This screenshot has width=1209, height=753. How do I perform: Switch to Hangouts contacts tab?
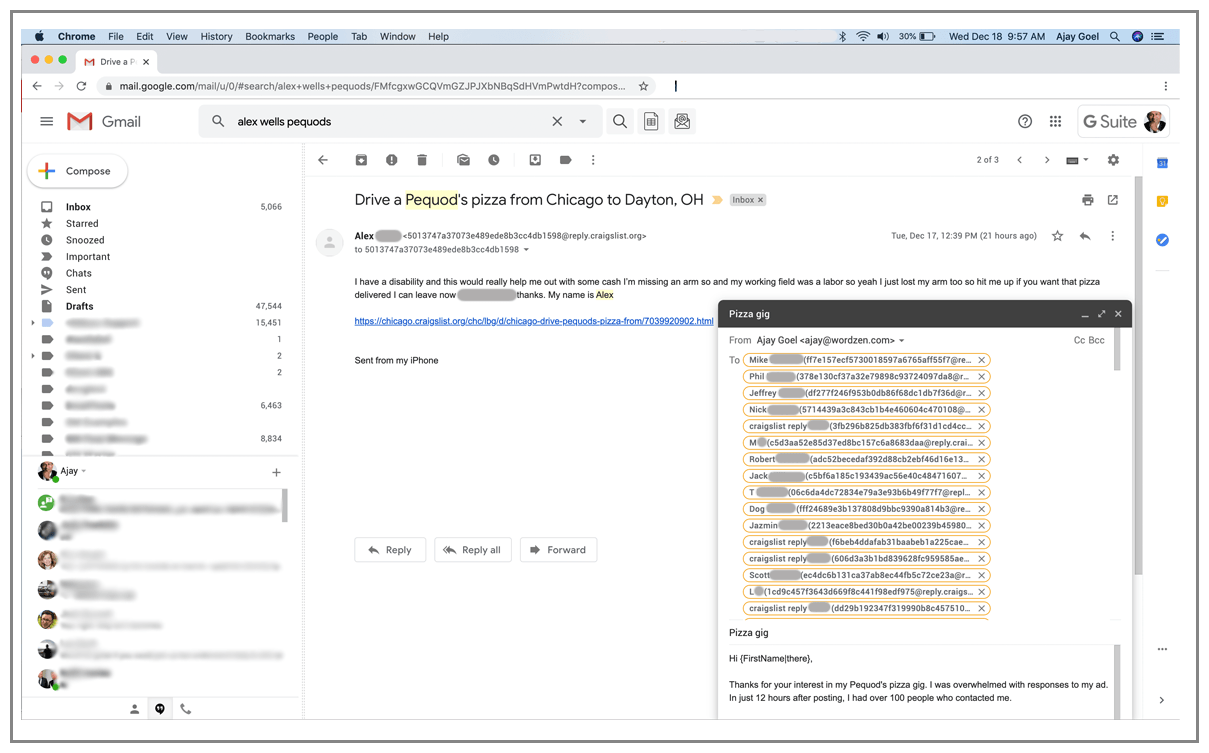pyautogui.click(x=135, y=708)
